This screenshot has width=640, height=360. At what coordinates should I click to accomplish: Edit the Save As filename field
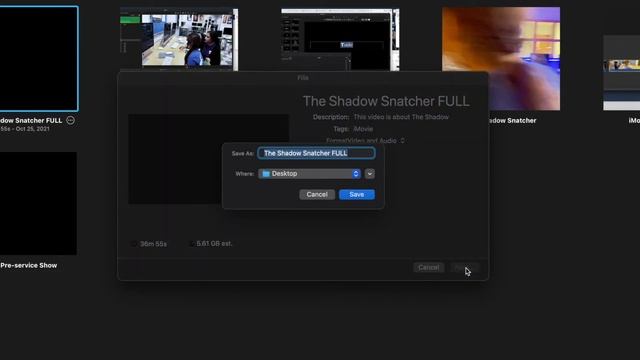pyautogui.click(x=316, y=153)
